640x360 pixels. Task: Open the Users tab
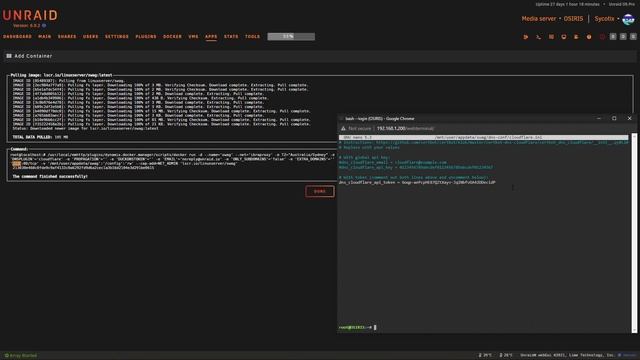(x=91, y=37)
